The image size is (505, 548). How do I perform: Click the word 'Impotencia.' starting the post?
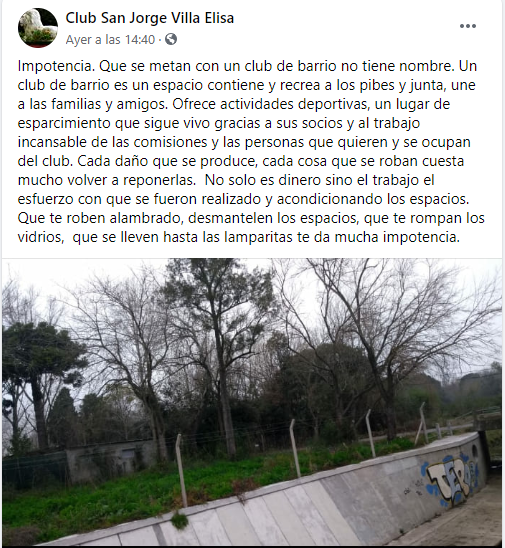tap(56, 66)
